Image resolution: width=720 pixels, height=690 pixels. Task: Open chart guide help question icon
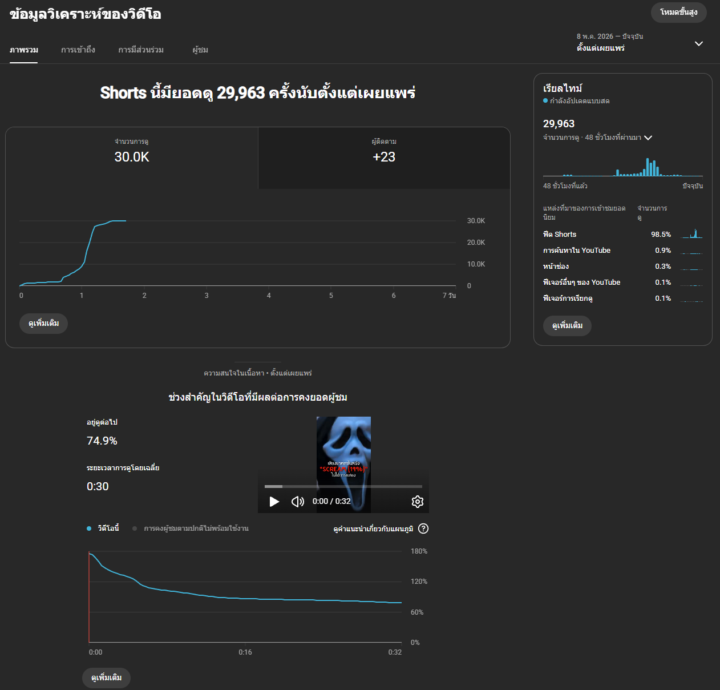(423, 528)
